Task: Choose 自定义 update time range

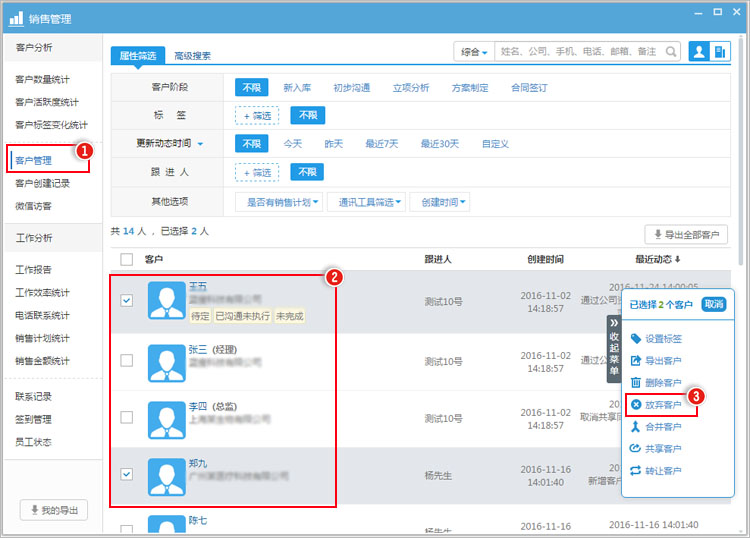Action: tap(496, 144)
